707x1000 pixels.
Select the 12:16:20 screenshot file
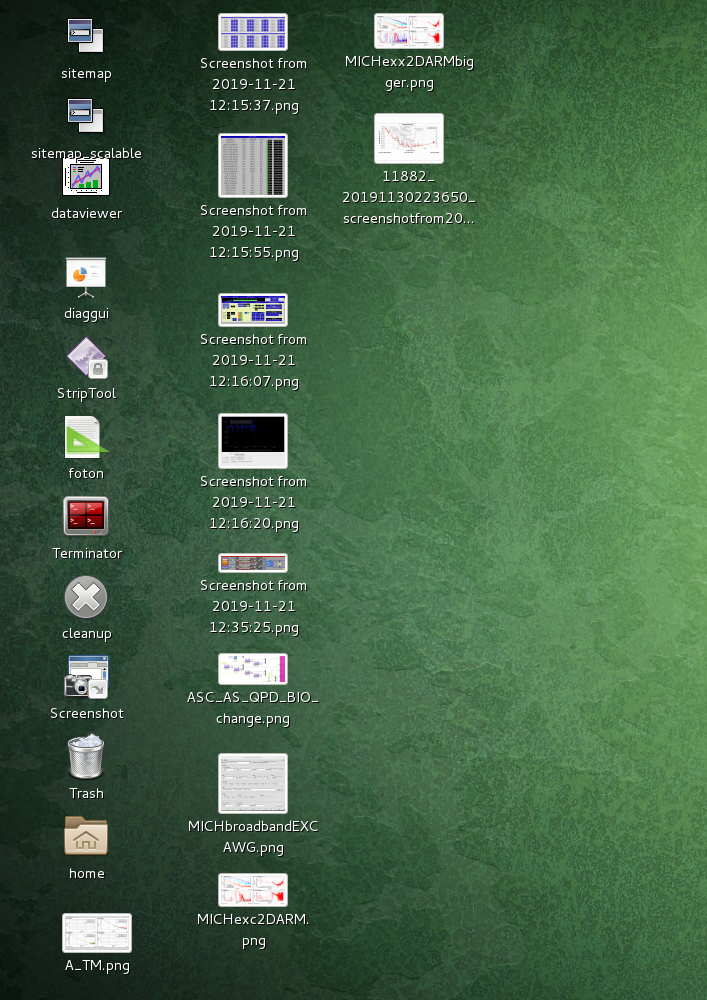(x=253, y=441)
